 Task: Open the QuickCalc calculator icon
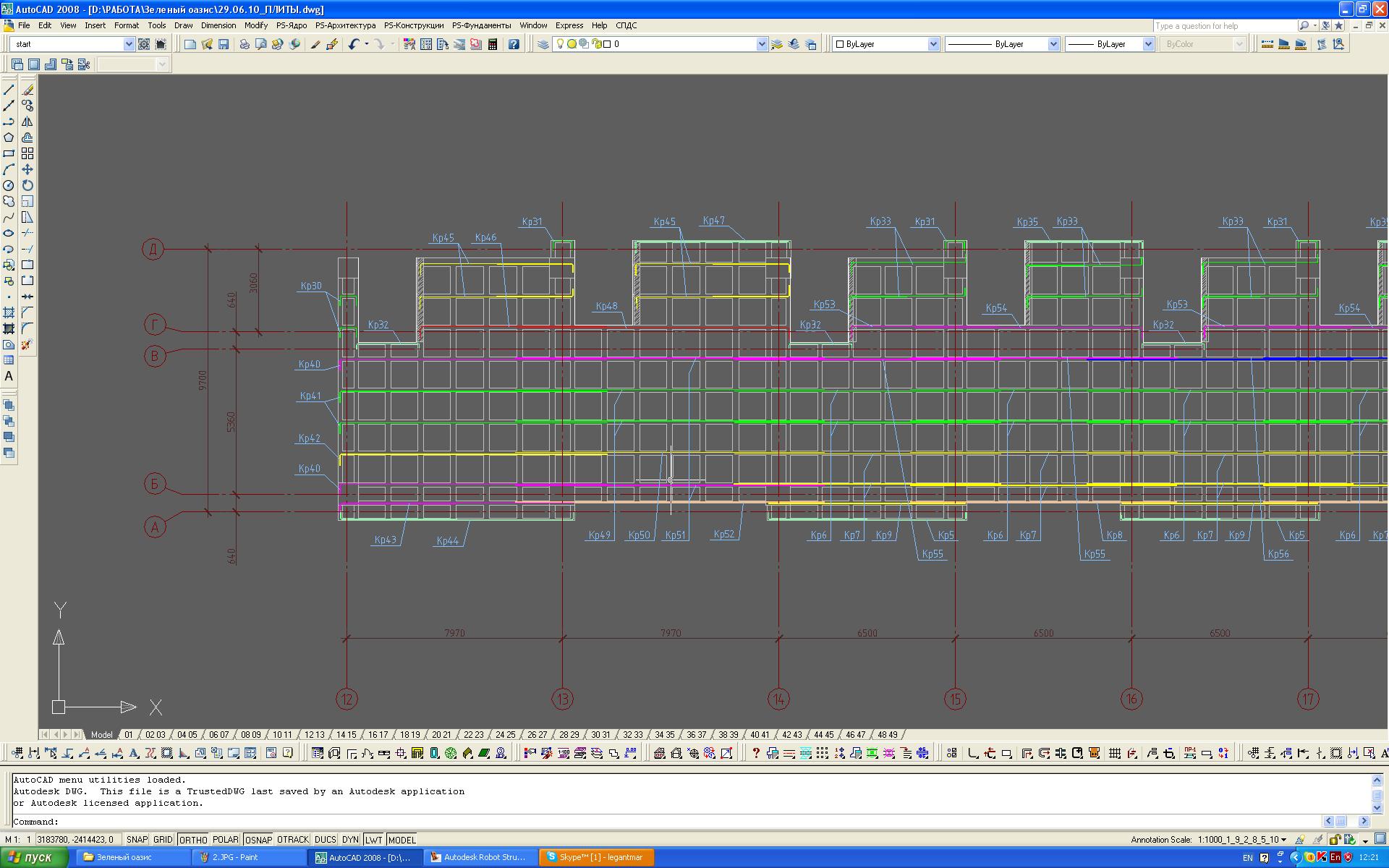click(493, 44)
